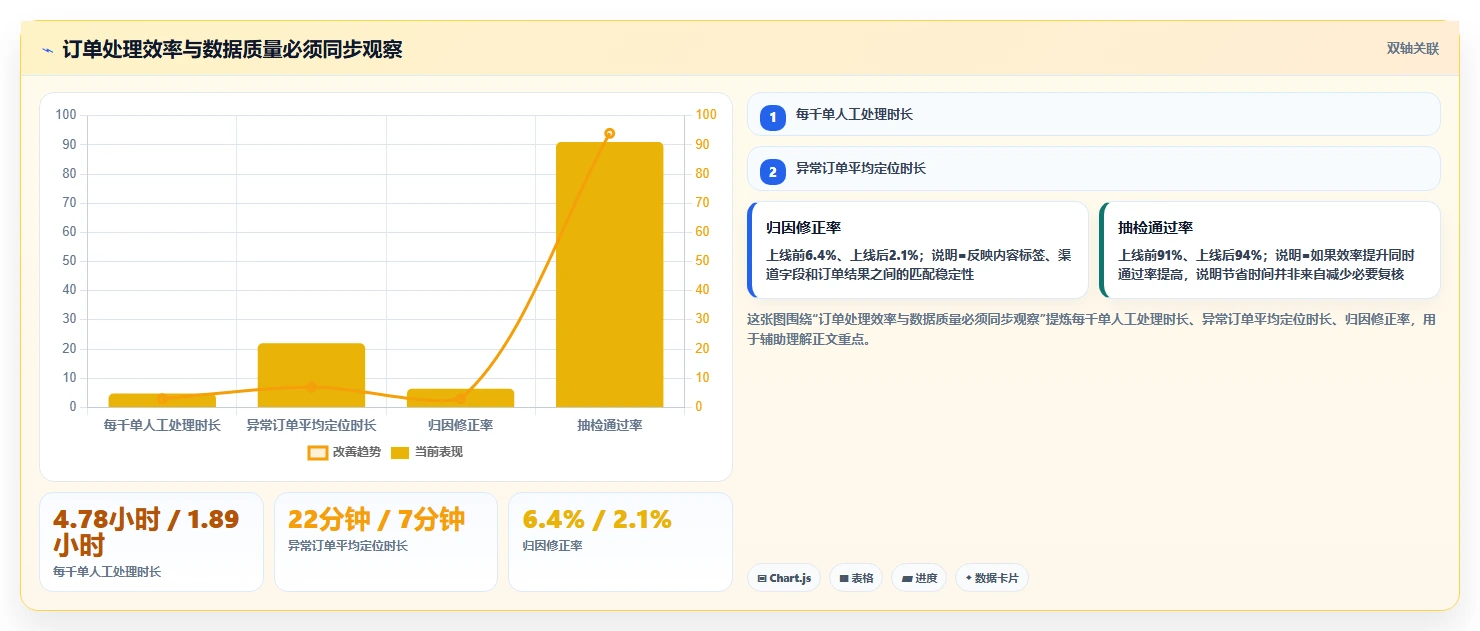Screen dimensions: 1480x631
Task: Click x-axis label 每千单人工处理时长
Action: click(162, 425)
